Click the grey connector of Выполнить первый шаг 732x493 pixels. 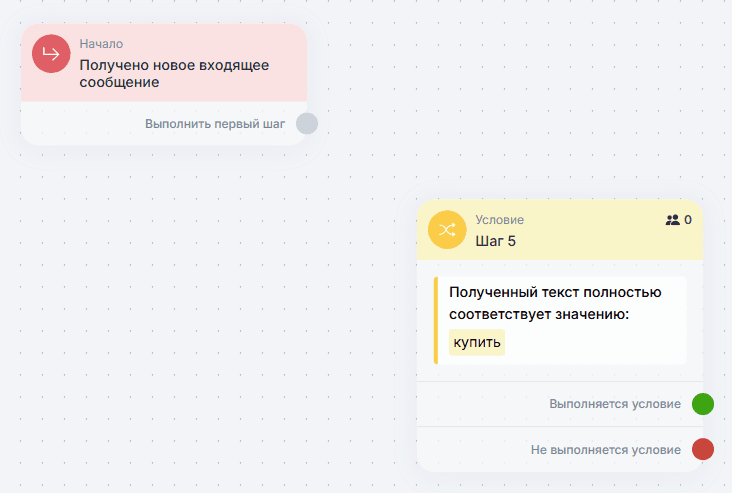pos(307,123)
